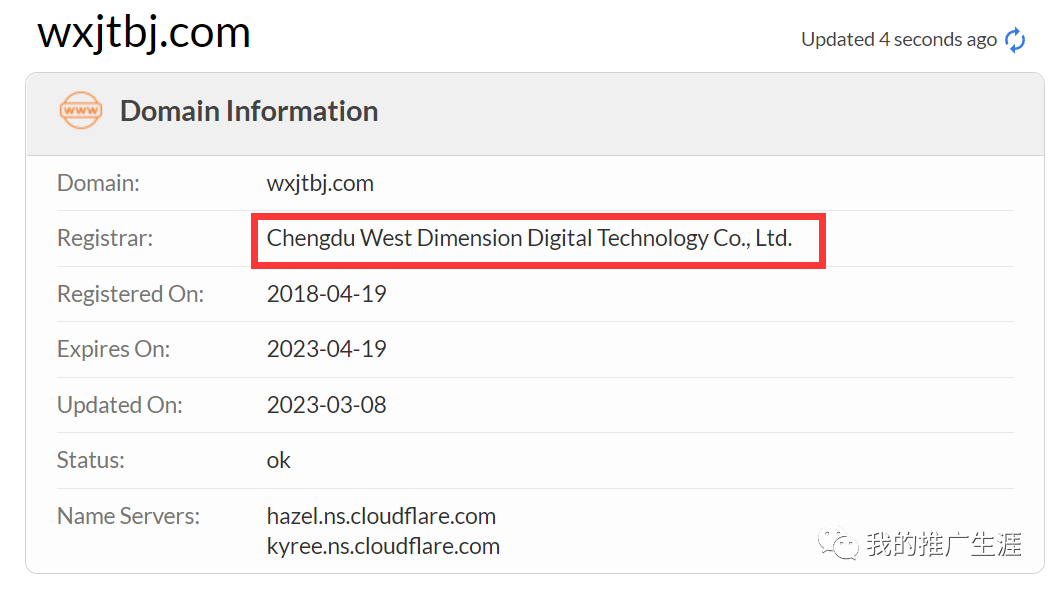Select the updated date 2023-03-08

[326, 405]
